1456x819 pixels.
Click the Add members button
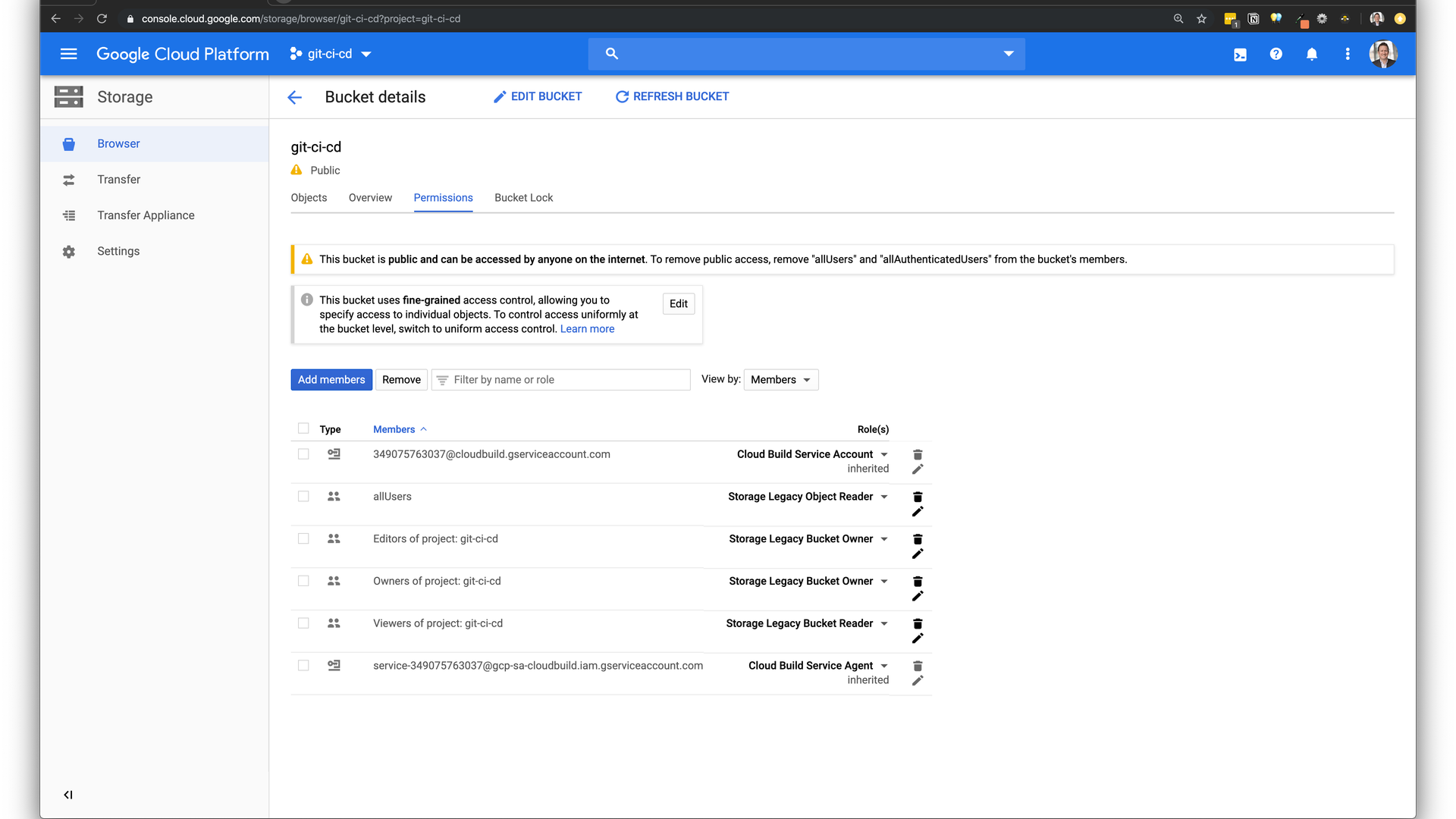(x=331, y=380)
